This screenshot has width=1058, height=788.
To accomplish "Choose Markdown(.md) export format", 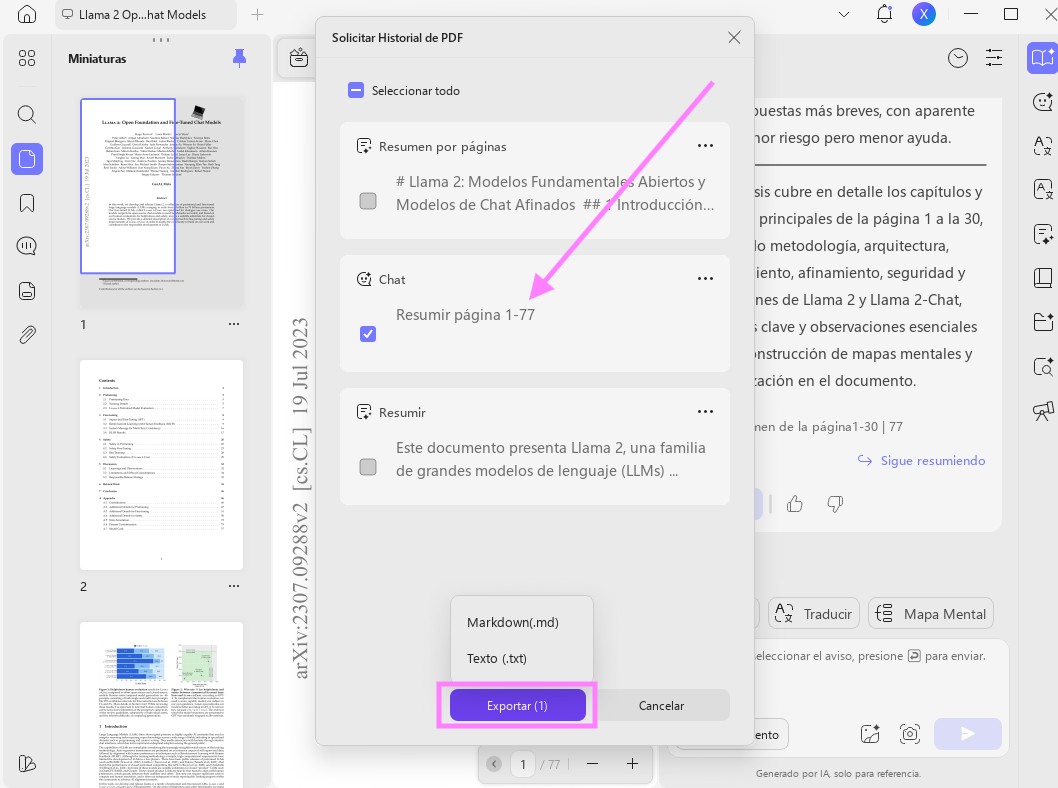I will click(513, 622).
